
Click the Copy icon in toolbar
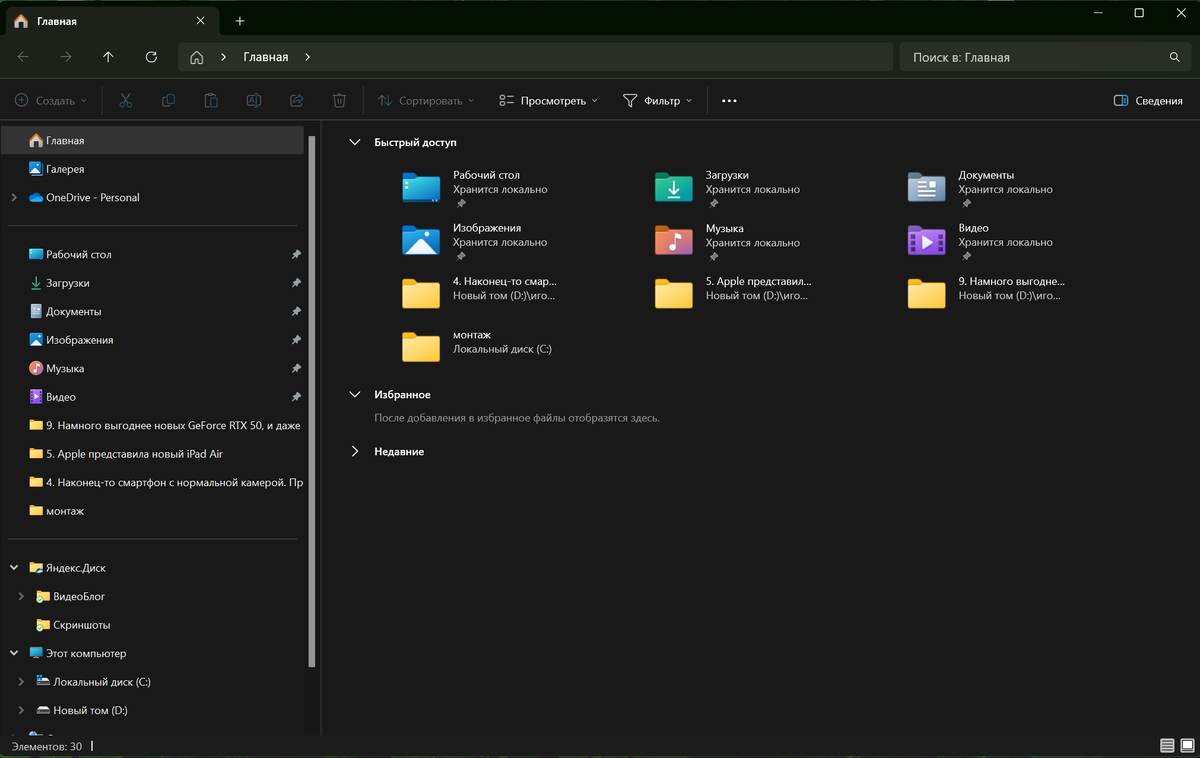[x=168, y=101]
